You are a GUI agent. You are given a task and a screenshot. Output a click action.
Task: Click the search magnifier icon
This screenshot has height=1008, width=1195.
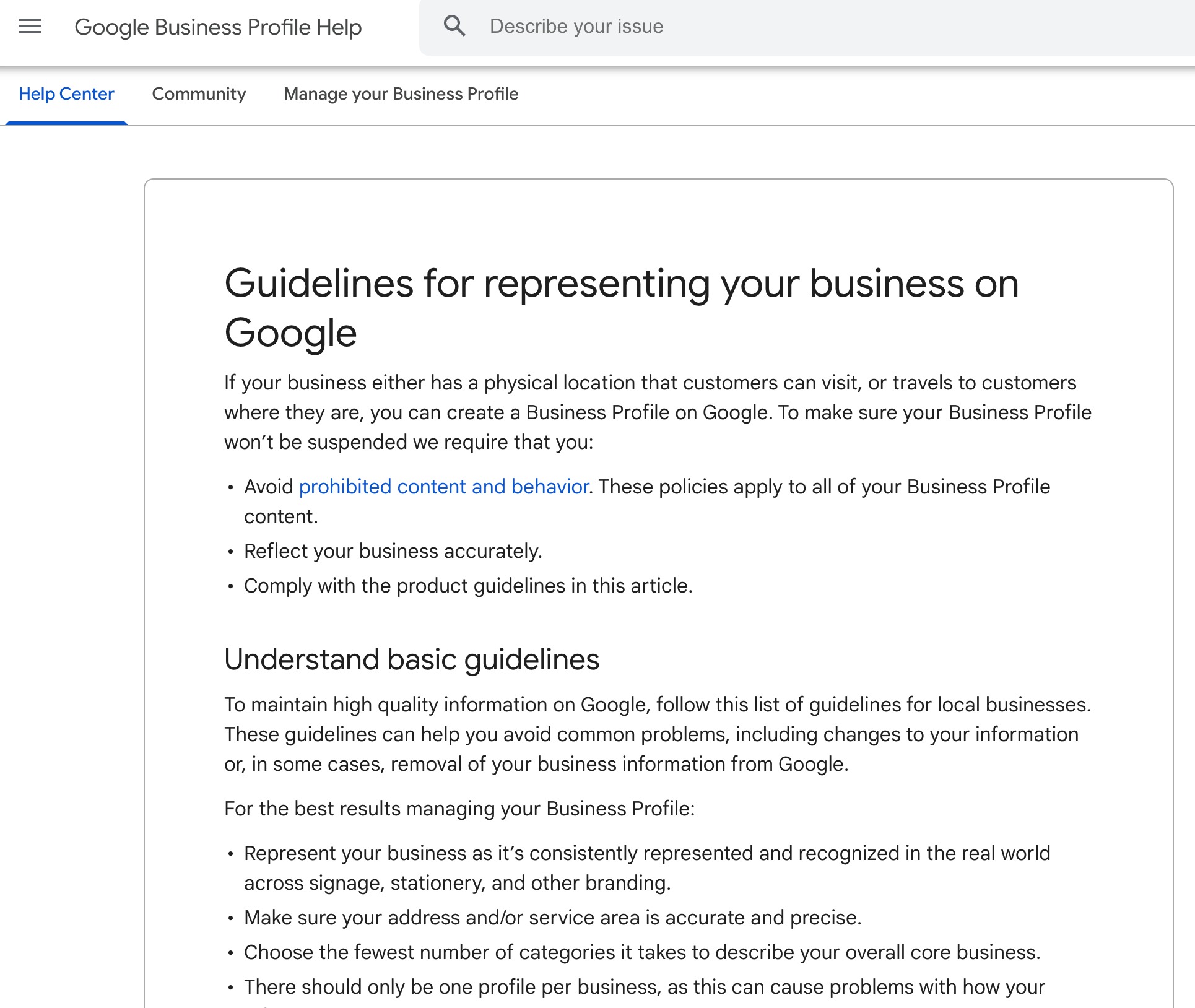click(454, 26)
